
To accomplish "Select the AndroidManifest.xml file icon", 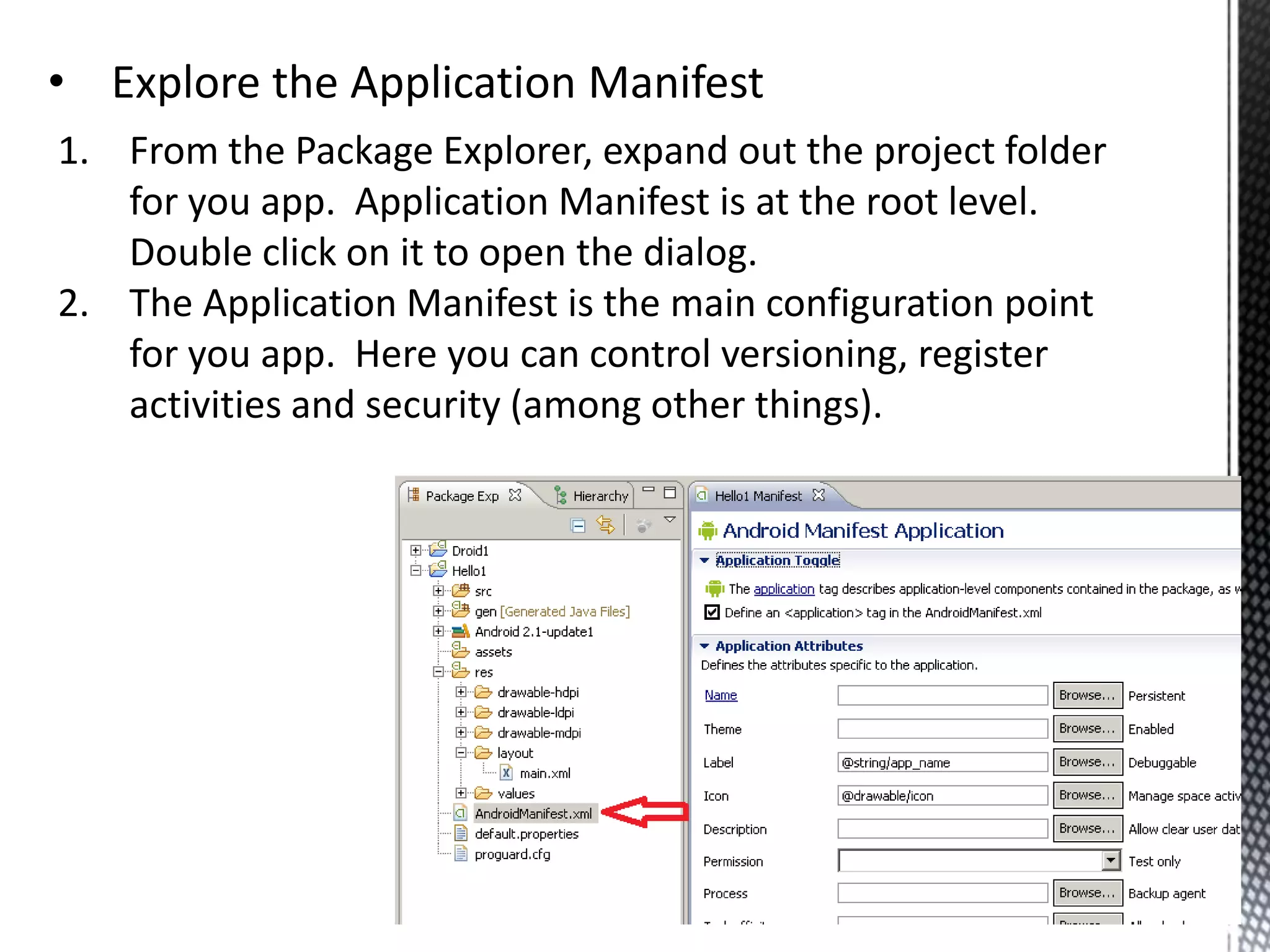I will click(x=460, y=813).
